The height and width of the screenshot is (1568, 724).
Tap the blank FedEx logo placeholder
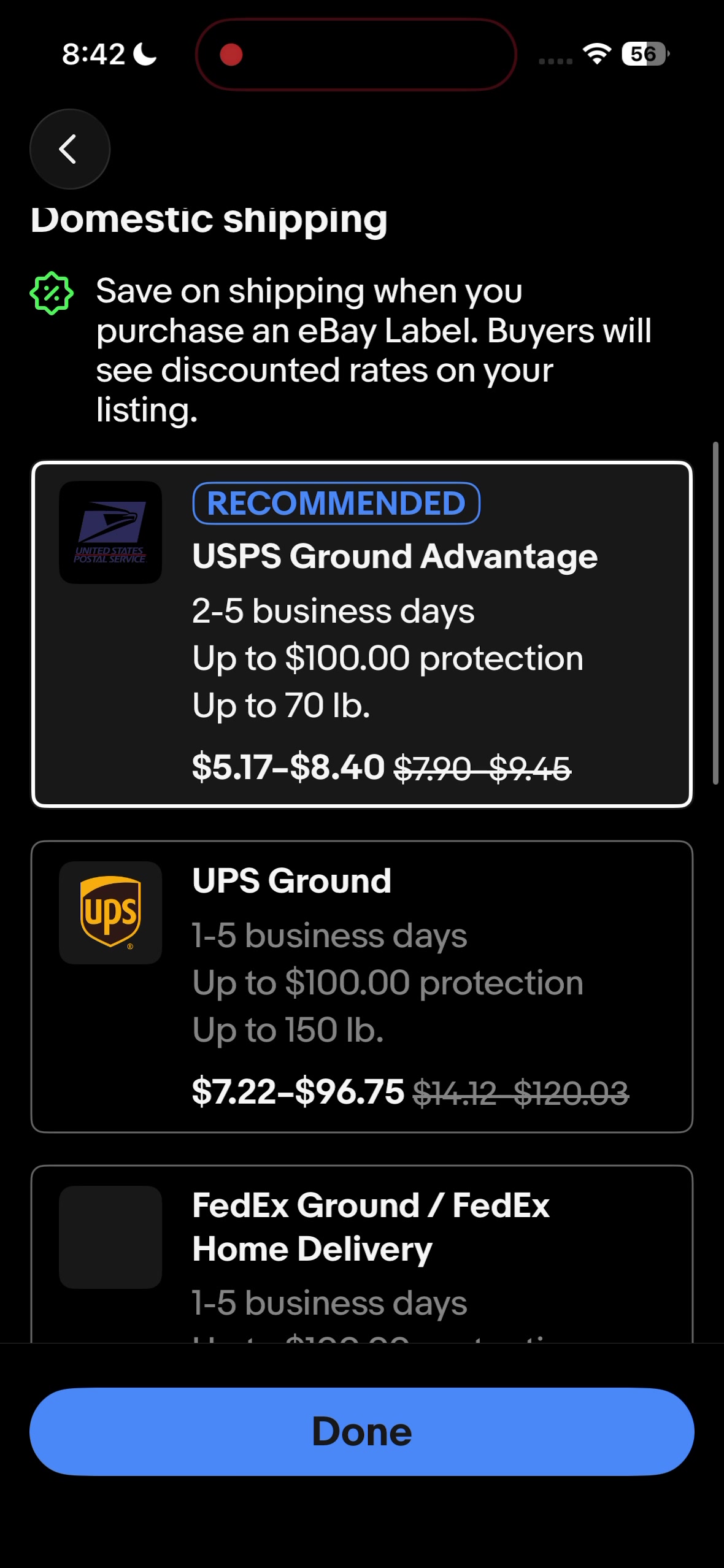(110, 1237)
